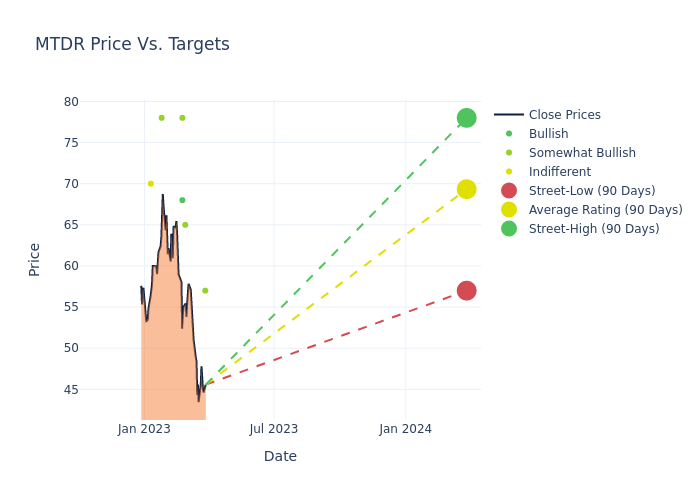Hide Street-High (90 Days) legend series
The width and height of the screenshot is (700, 500).
[x=594, y=229]
